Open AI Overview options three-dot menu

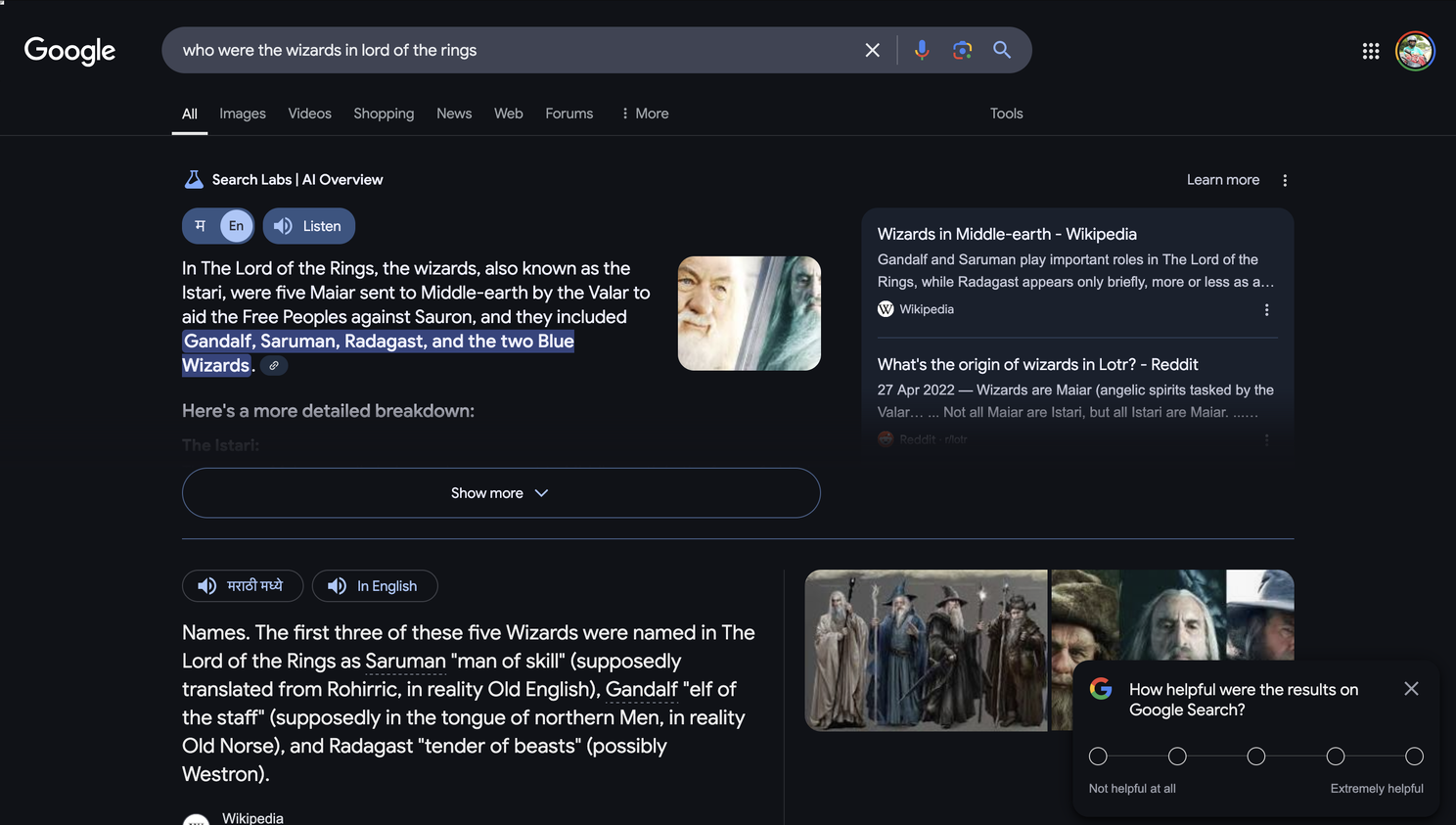[x=1285, y=180]
